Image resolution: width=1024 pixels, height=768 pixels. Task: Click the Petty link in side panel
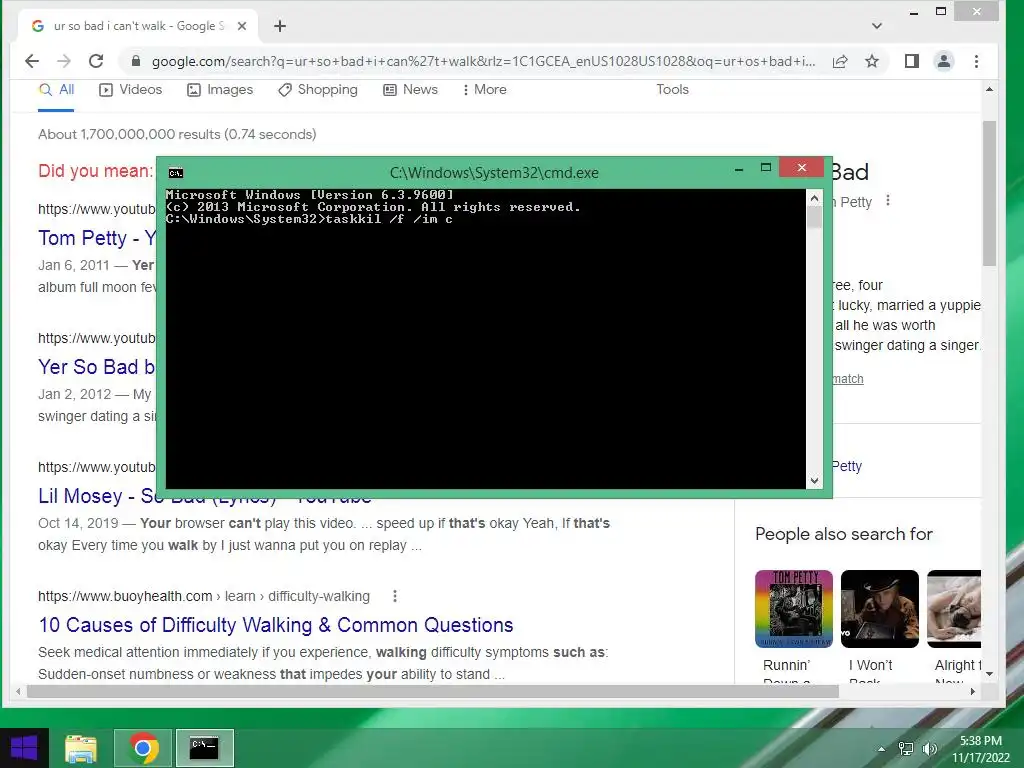point(847,466)
